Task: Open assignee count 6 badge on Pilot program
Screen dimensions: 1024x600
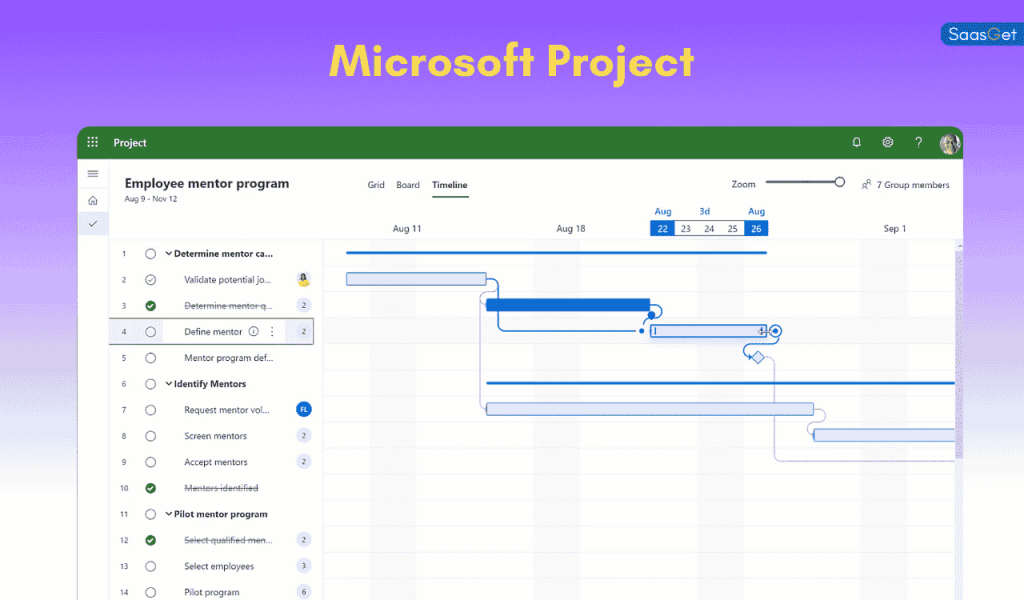Action: pyautogui.click(x=304, y=592)
